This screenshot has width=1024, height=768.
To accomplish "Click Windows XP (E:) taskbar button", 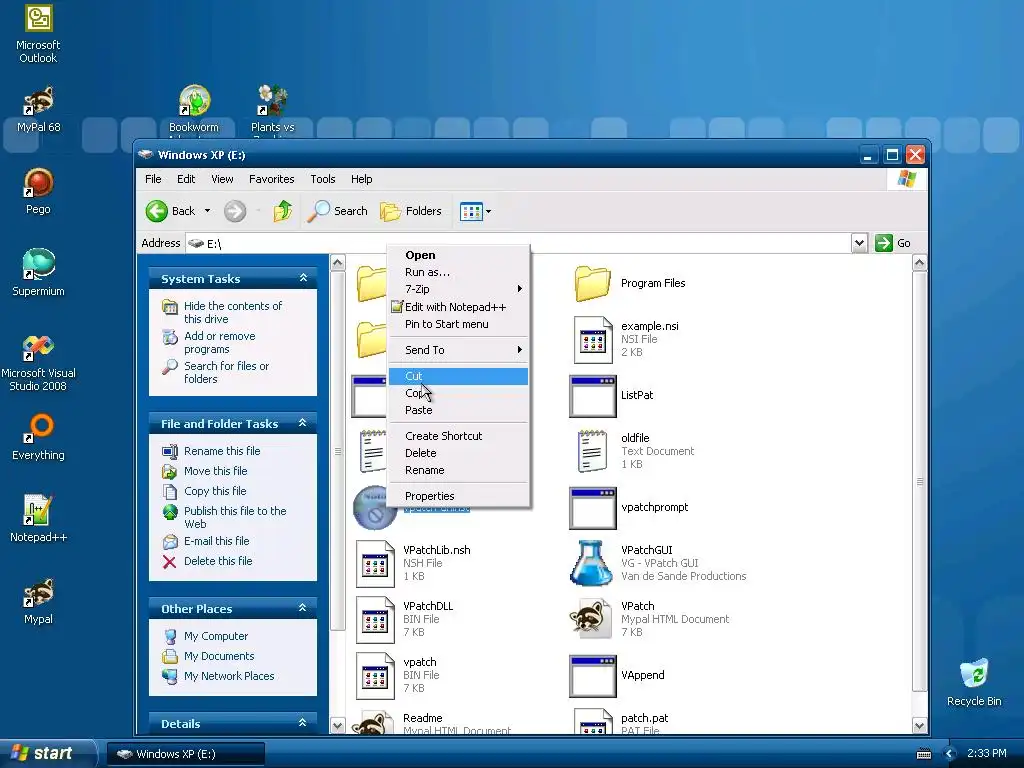I will [x=186, y=754].
